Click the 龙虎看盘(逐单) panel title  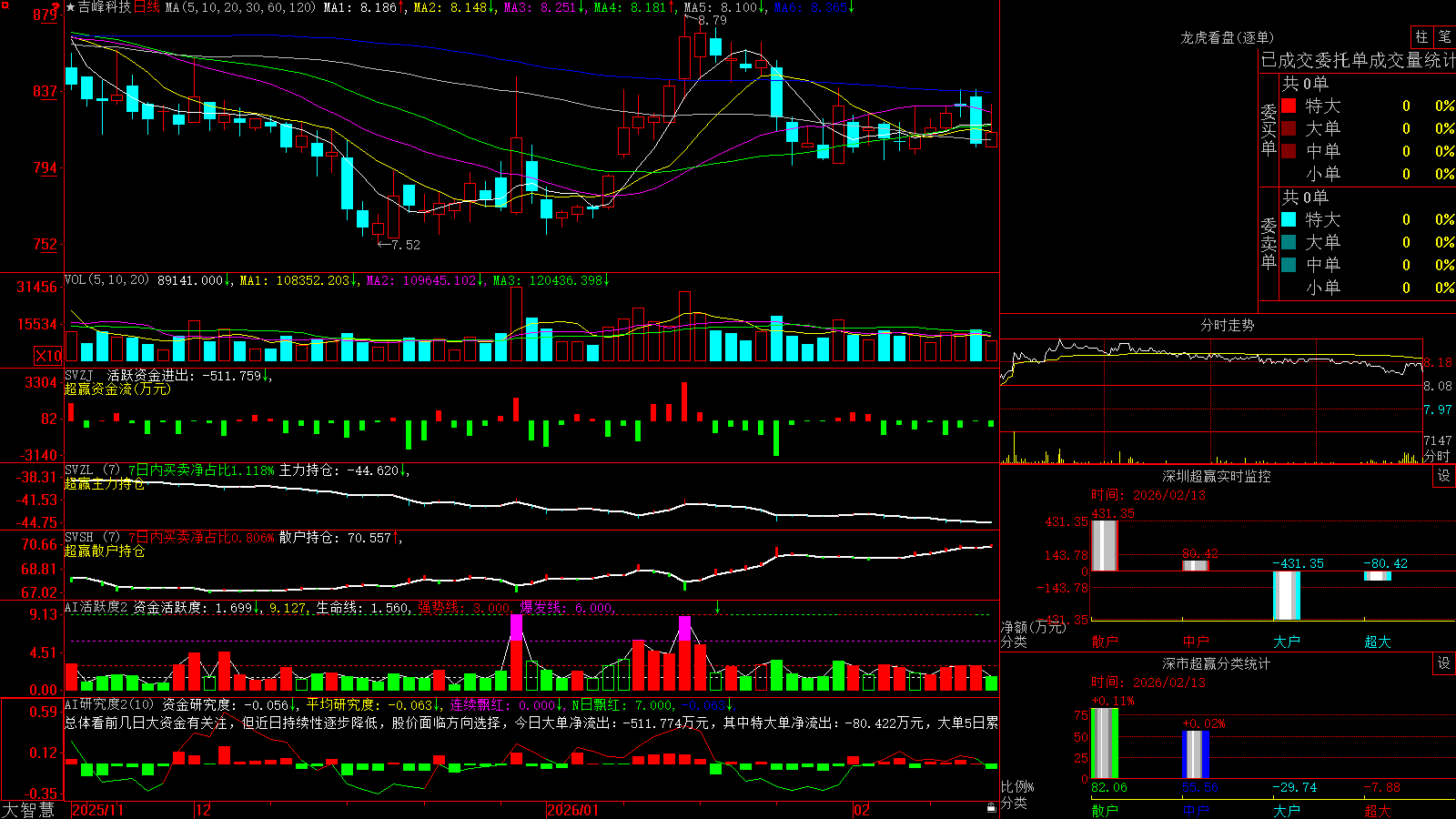coord(1227,37)
